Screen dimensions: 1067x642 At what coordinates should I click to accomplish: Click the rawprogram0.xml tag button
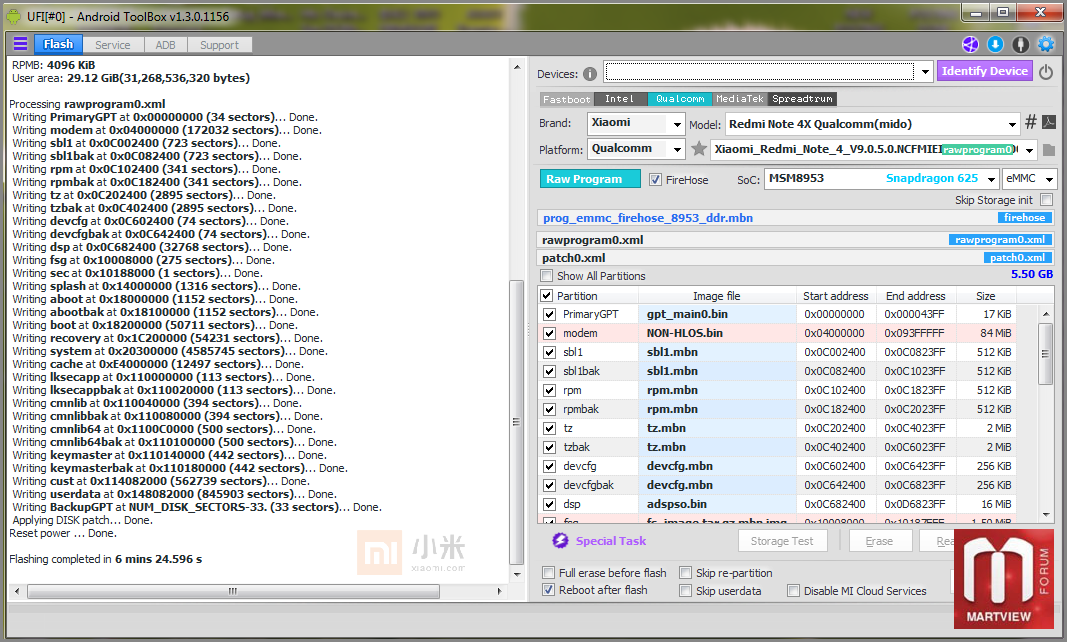pyautogui.click(x=1000, y=240)
